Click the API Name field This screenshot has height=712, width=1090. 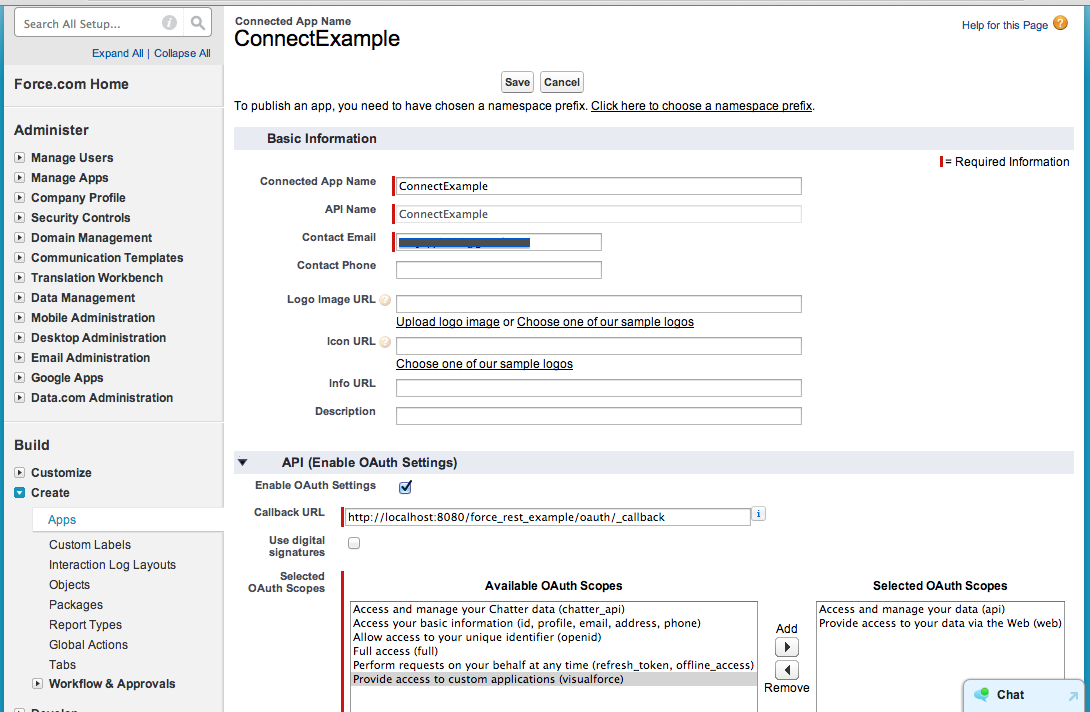click(x=599, y=214)
